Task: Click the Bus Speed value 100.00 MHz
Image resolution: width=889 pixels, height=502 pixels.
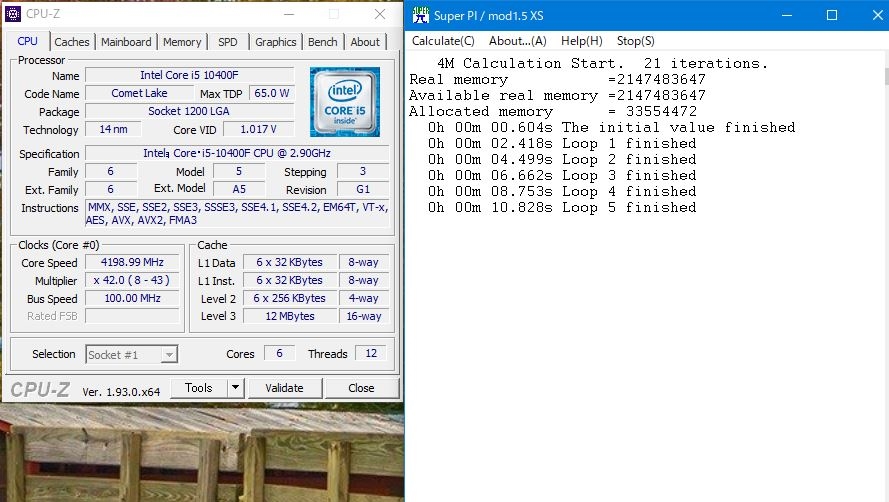Action: pyautogui.click(x=132, y=298)
